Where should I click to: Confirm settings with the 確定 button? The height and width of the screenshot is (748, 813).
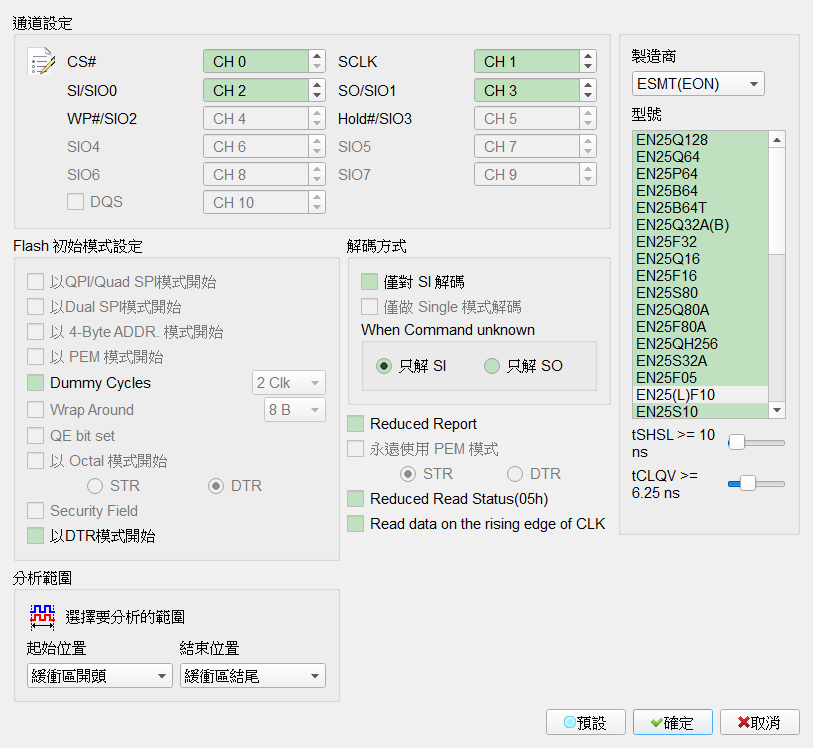click(672, 722)
